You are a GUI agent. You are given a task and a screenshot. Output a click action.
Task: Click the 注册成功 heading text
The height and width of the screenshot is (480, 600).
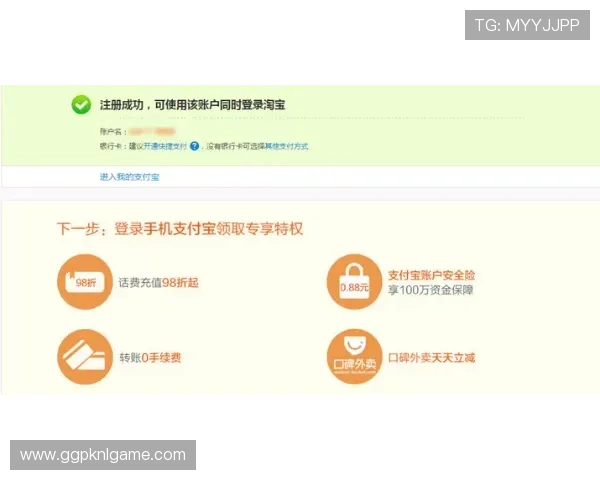[192, 105]
